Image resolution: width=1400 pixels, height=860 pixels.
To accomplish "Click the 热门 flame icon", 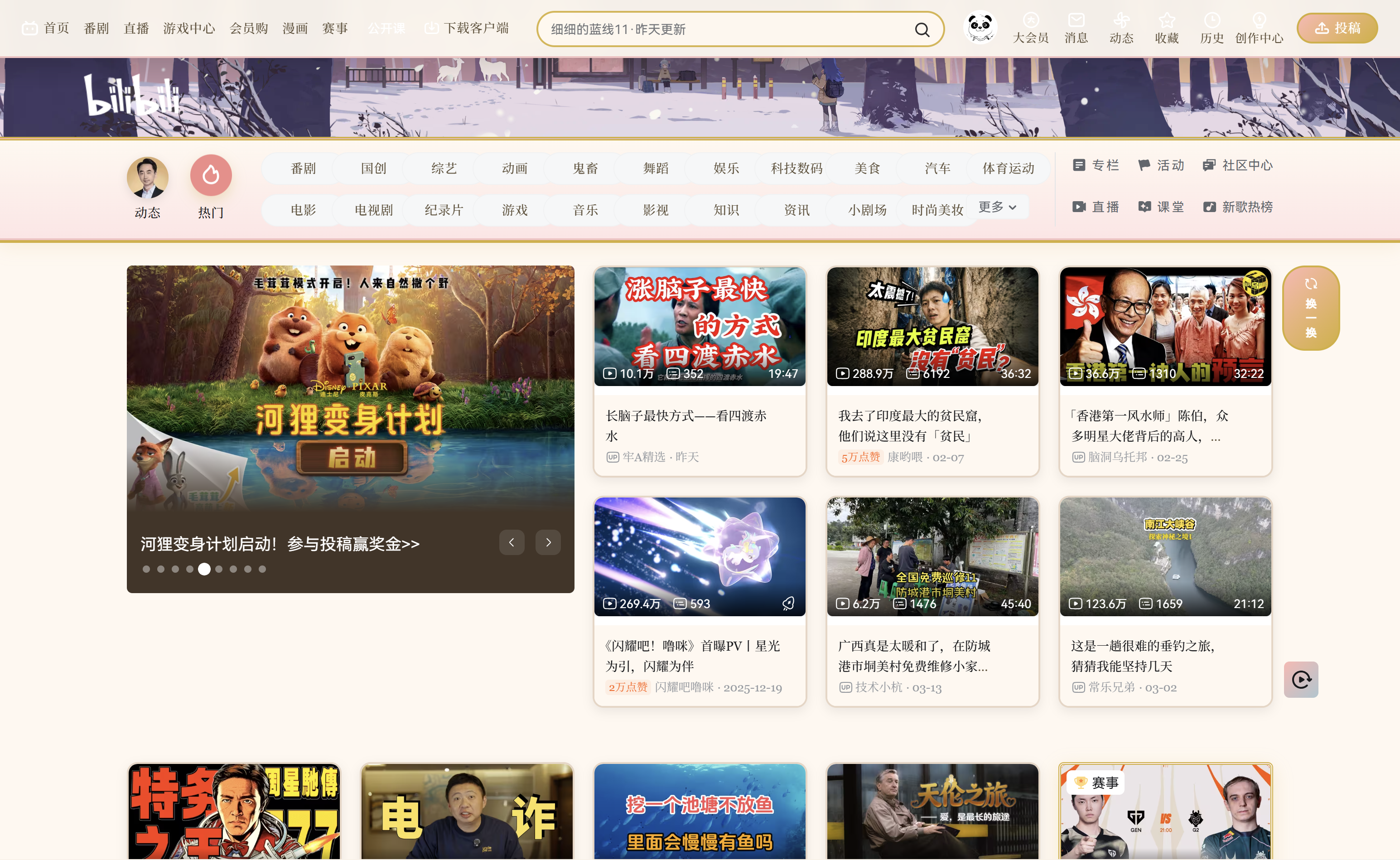I will pos(210,175).
